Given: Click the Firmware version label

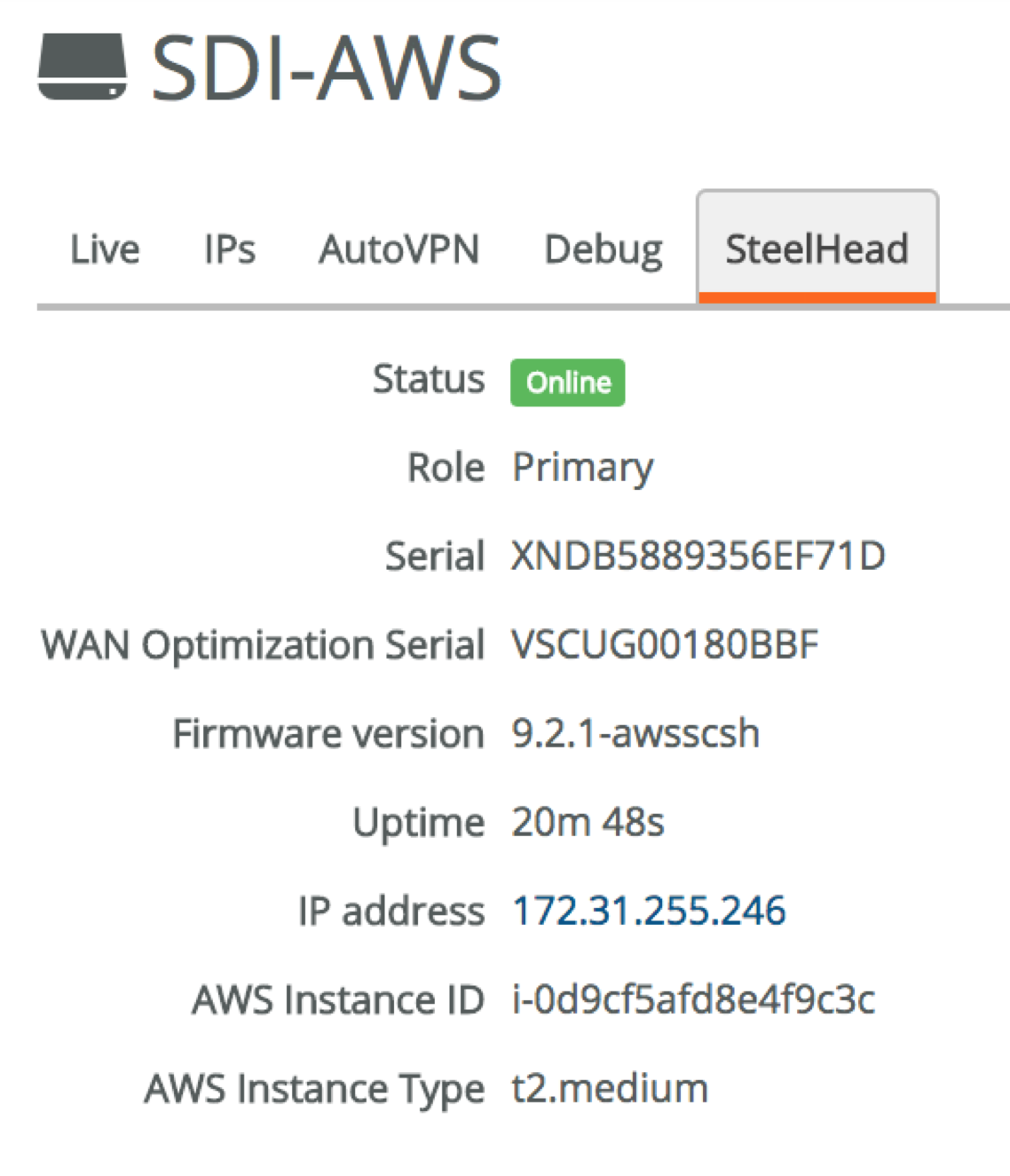Looking at the screenshot, I should (x=328, y=734).
